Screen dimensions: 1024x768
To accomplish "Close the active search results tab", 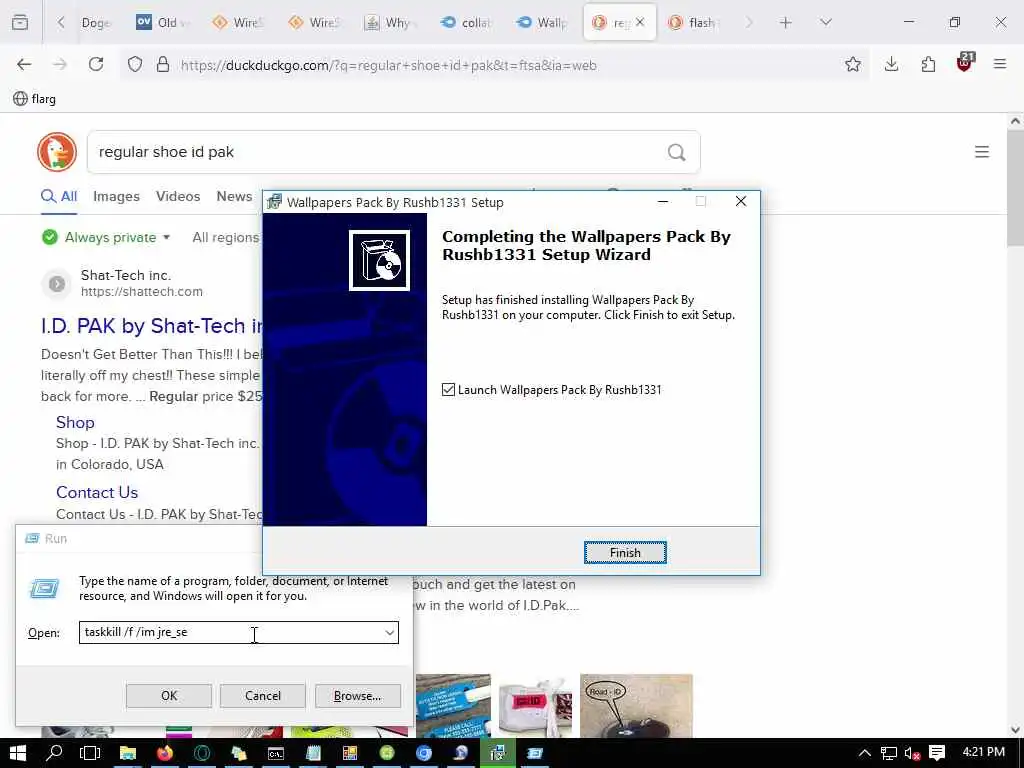I will [x=640, y=22].
